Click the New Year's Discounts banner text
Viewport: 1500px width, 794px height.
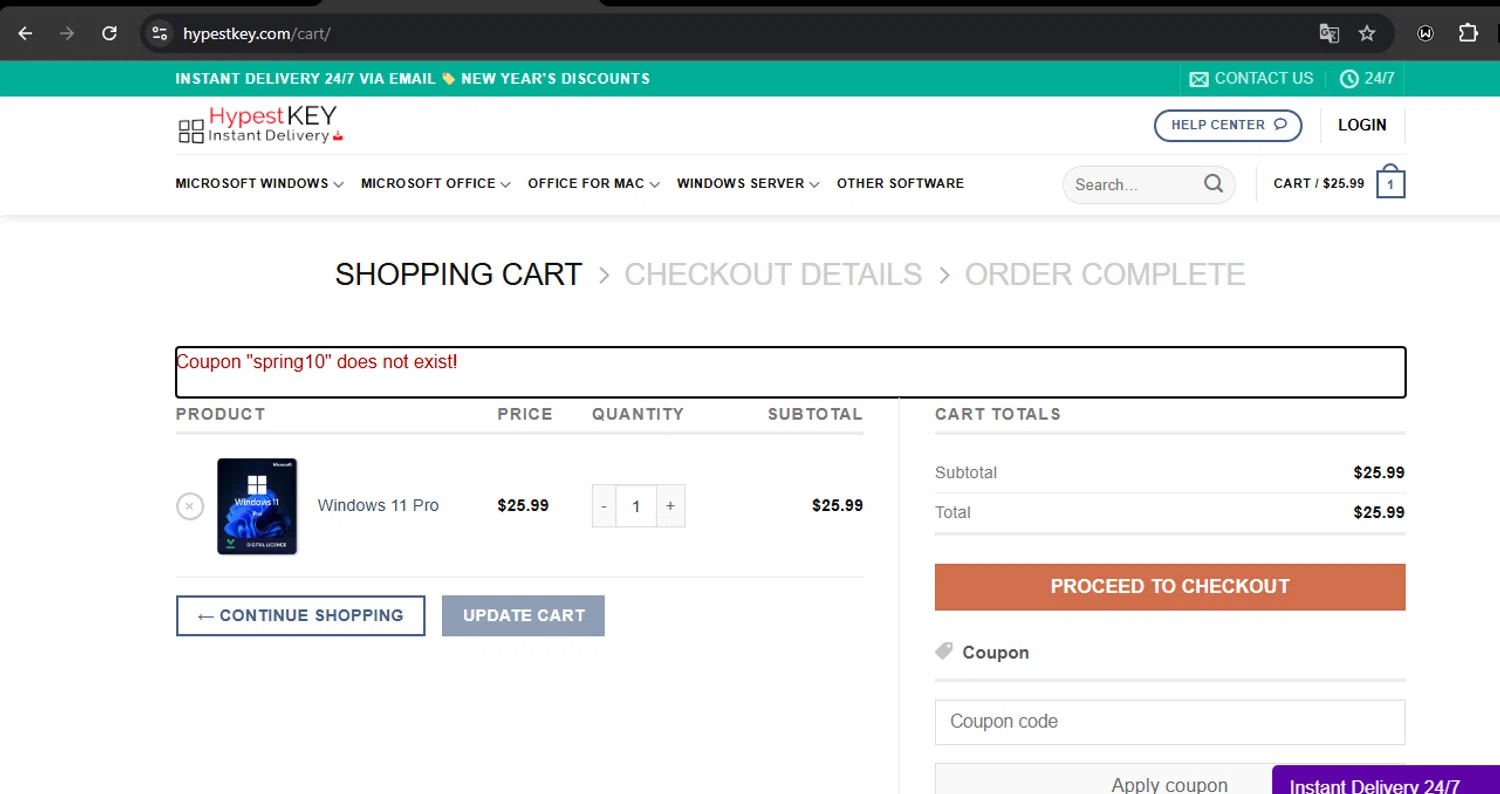pyautogui.click(x=555, y=78)
